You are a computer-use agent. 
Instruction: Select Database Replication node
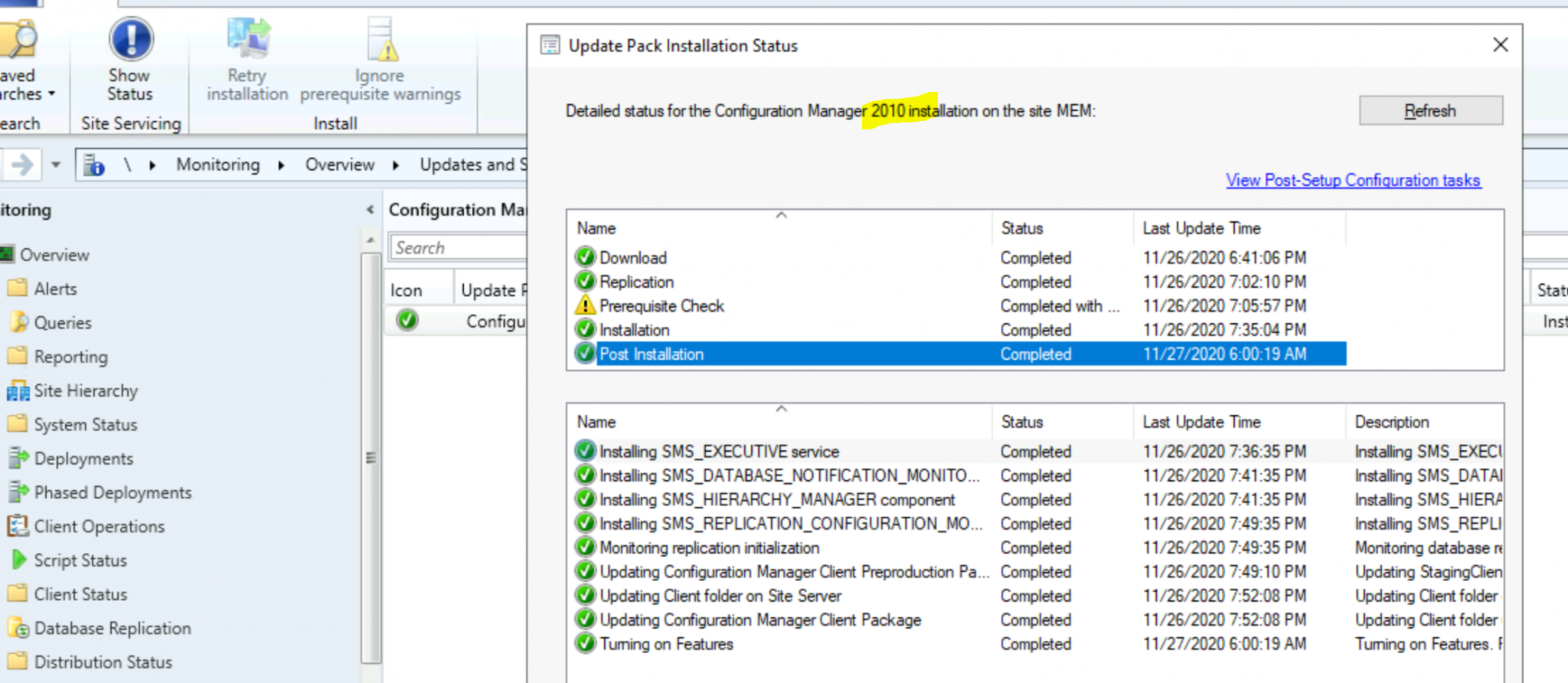pos(113,628)
